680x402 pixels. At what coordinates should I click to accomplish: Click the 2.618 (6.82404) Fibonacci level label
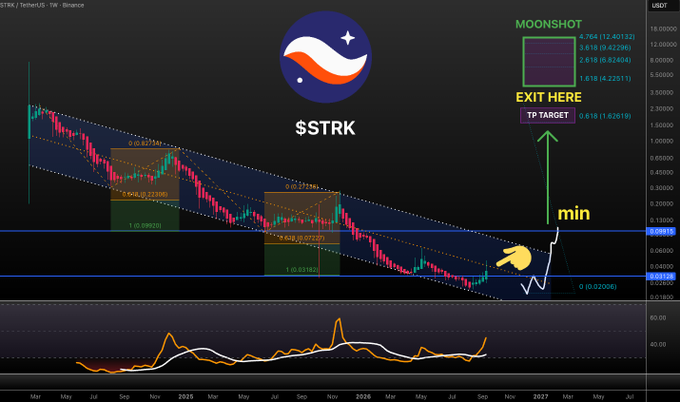pos(605,60)
